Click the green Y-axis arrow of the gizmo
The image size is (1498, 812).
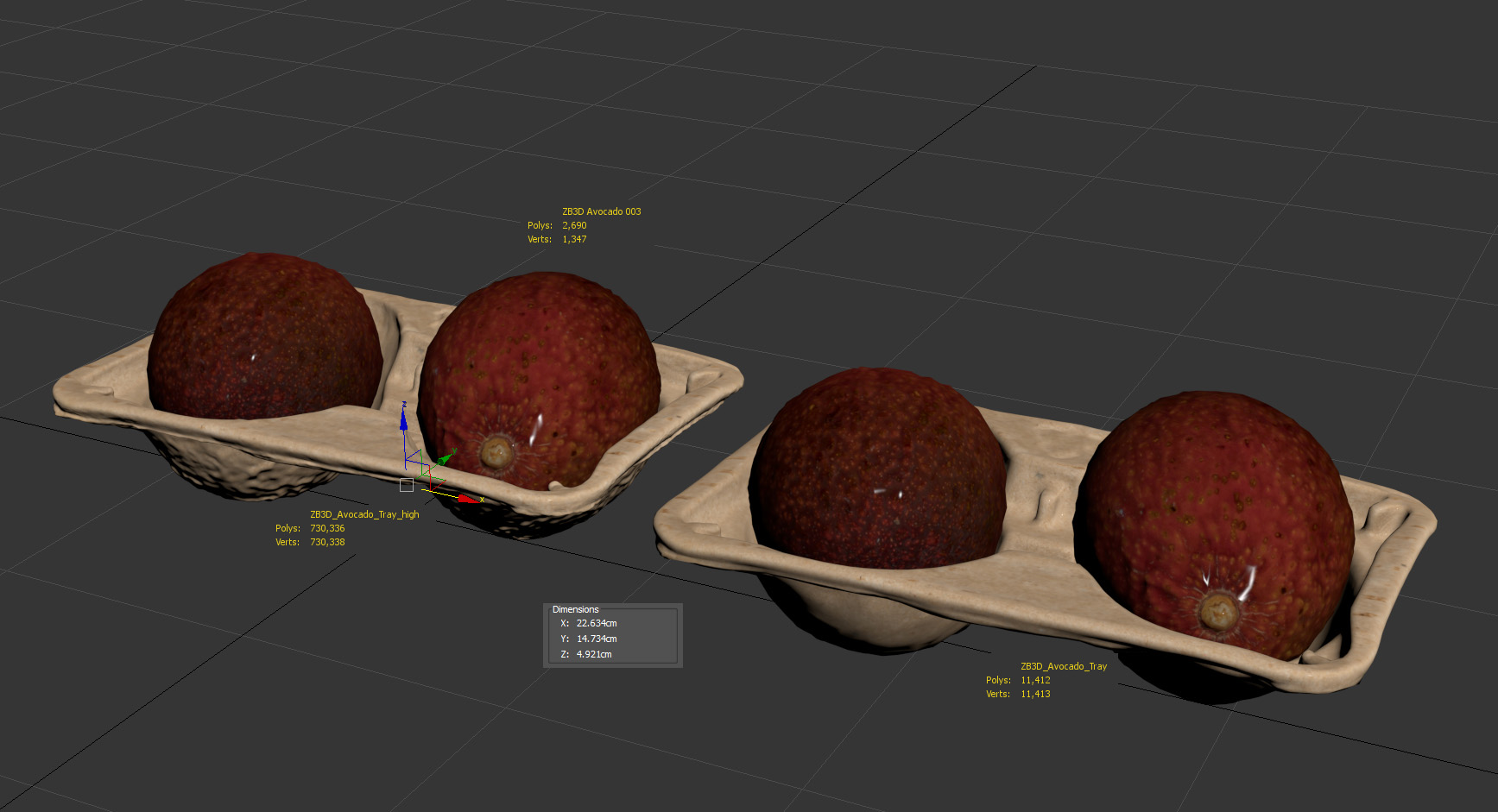446,458
